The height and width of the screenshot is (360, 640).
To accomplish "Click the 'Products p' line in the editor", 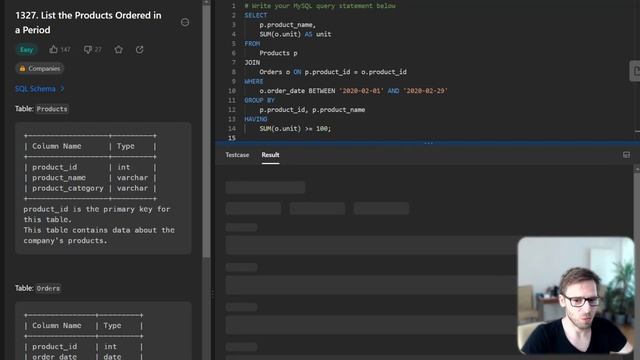I will (x=278, y=53).
